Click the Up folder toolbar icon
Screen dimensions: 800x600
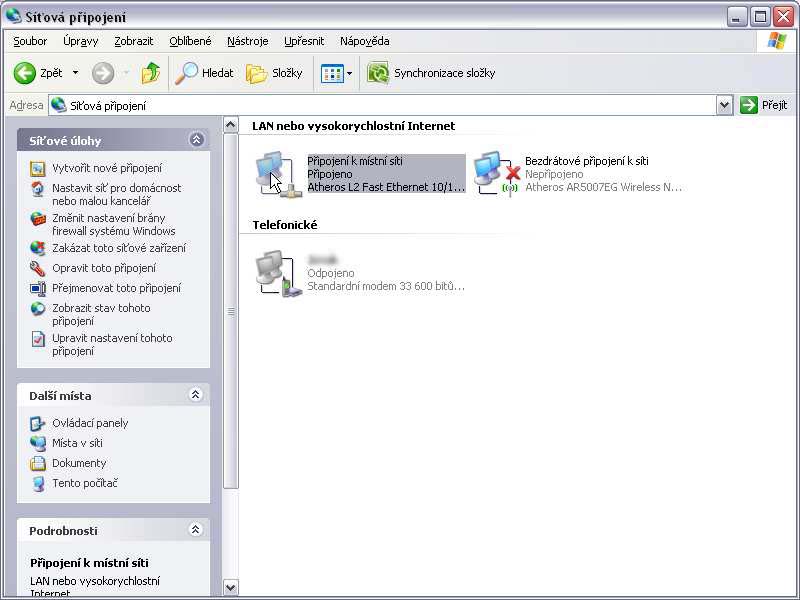coord(151,73)
